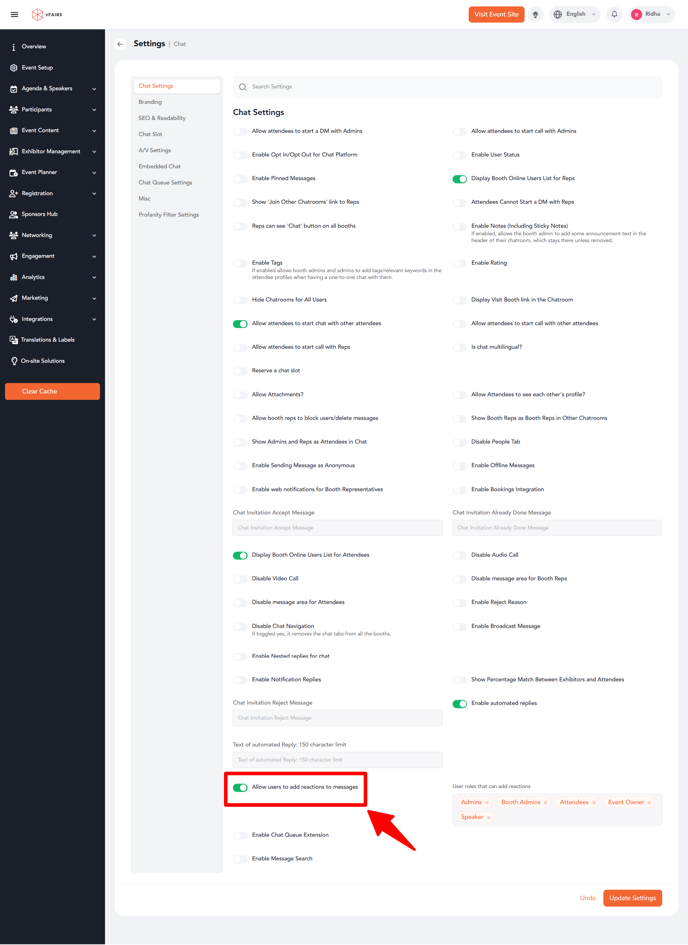Click the hamburger menu icon
Screen dimensions: 688x945
pyautogui.click(x=14, y=15)
